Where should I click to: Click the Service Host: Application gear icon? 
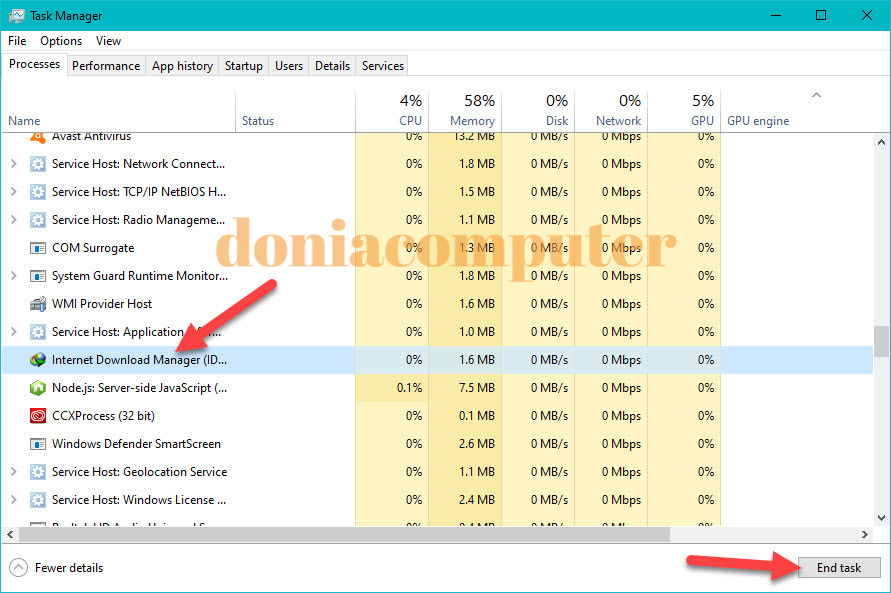(38, 332)
